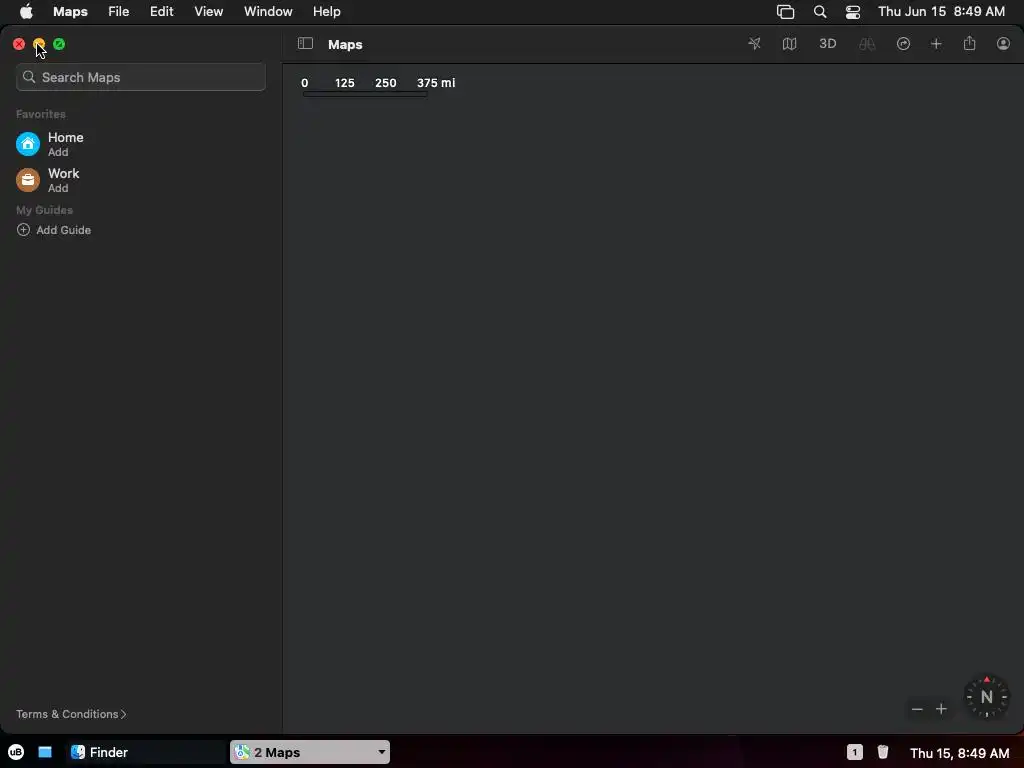Screen dimensions: 1024x768
Task: Expand the 2 Maps taskbar dropdown arrow
Action: [381, 752]
